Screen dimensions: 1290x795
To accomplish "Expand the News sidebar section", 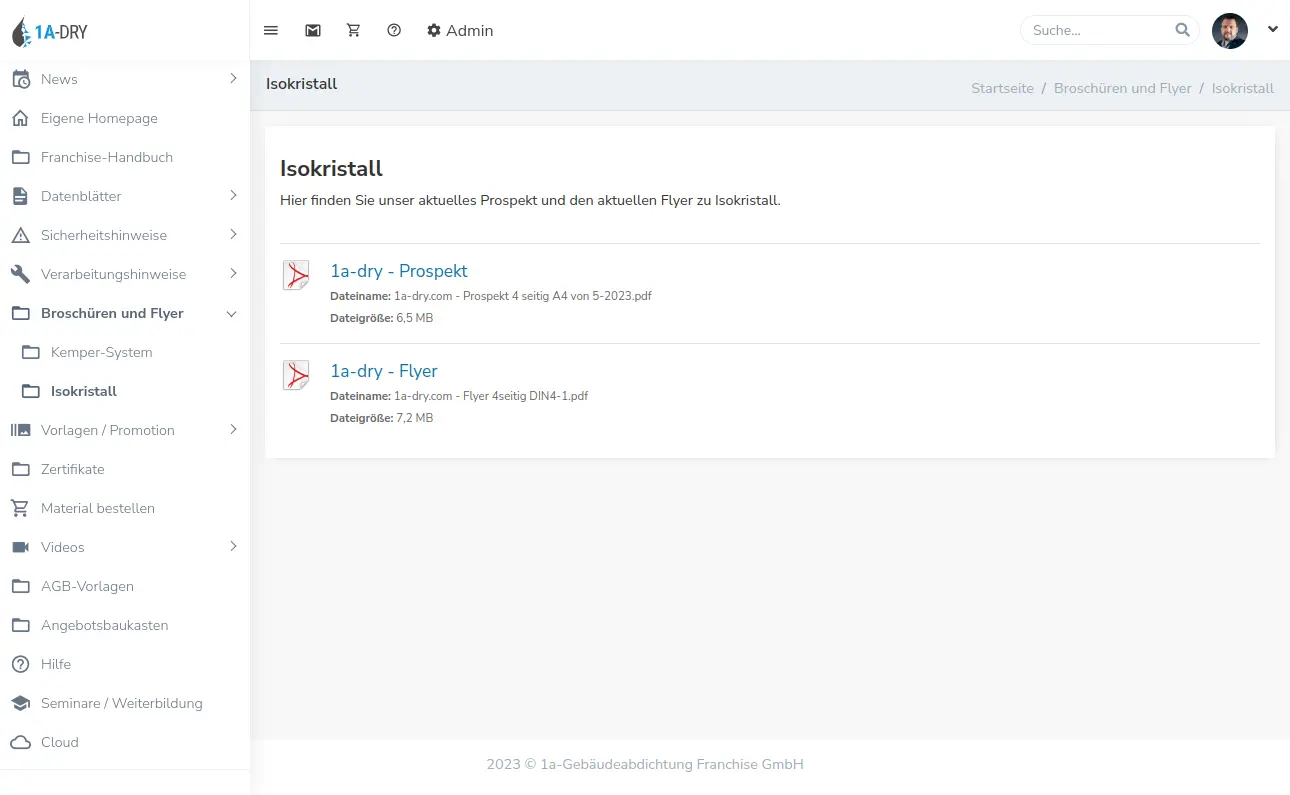I will coord(125,79).
